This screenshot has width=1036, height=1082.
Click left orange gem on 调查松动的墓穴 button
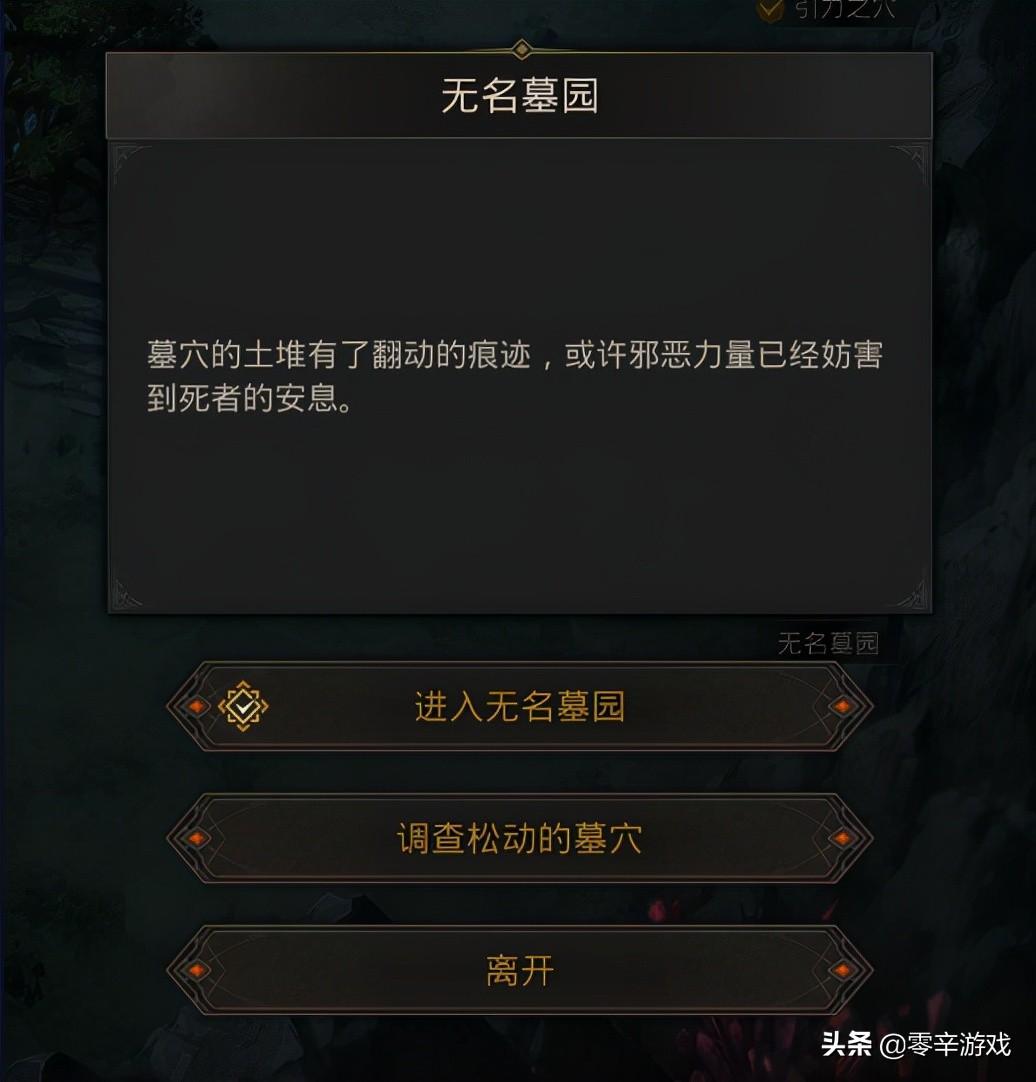197,838
